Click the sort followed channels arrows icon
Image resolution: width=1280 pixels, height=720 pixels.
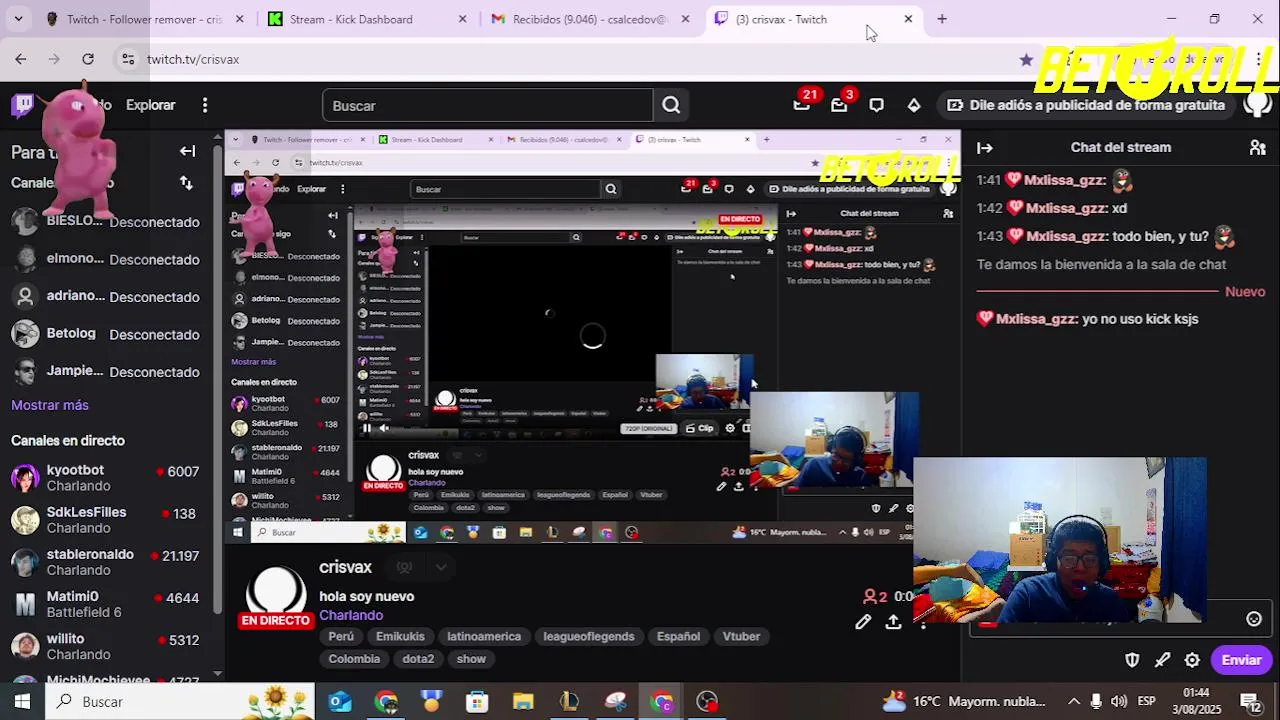(186, 183)
